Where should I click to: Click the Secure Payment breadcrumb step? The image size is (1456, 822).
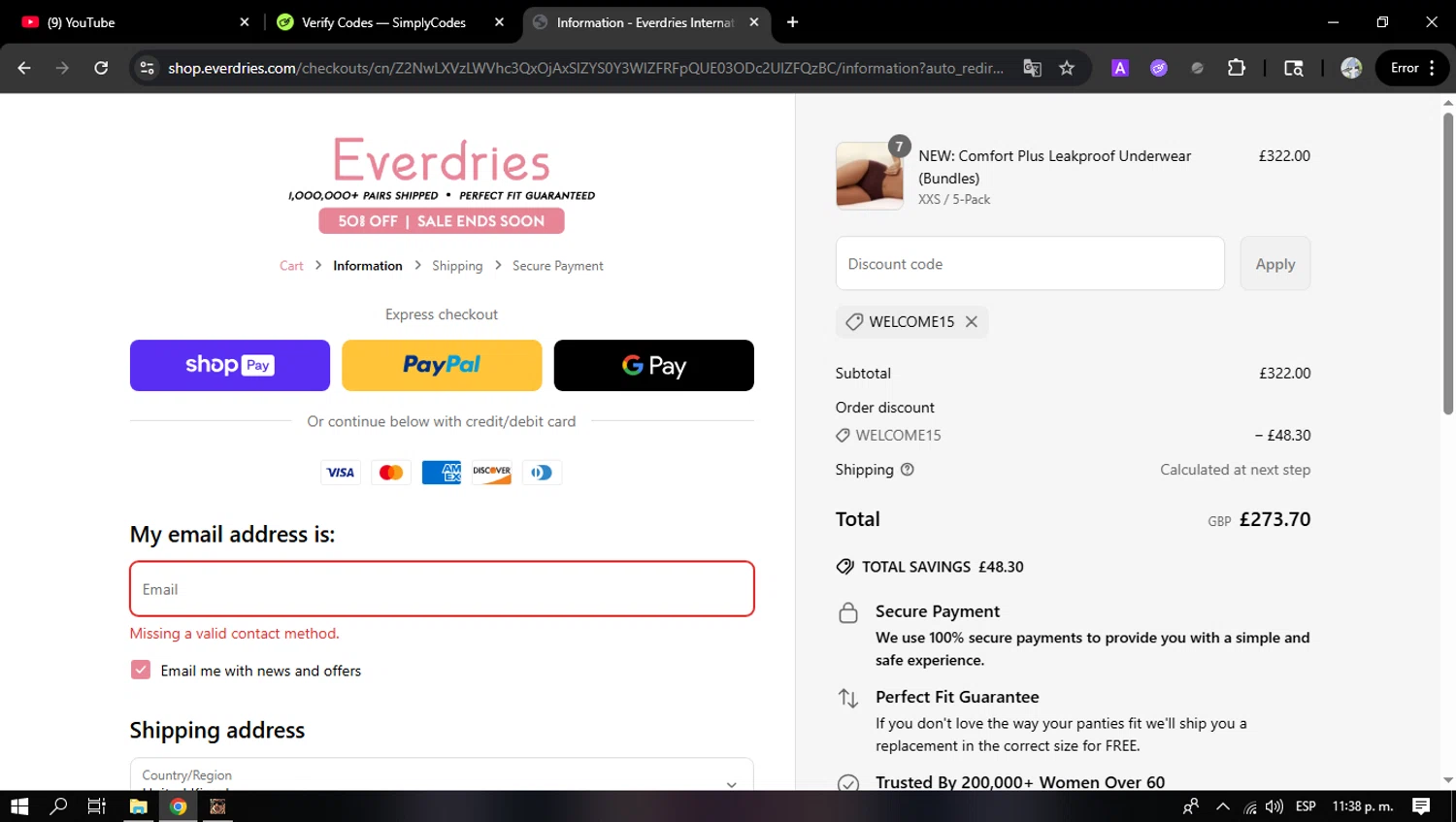coord(558,266)
